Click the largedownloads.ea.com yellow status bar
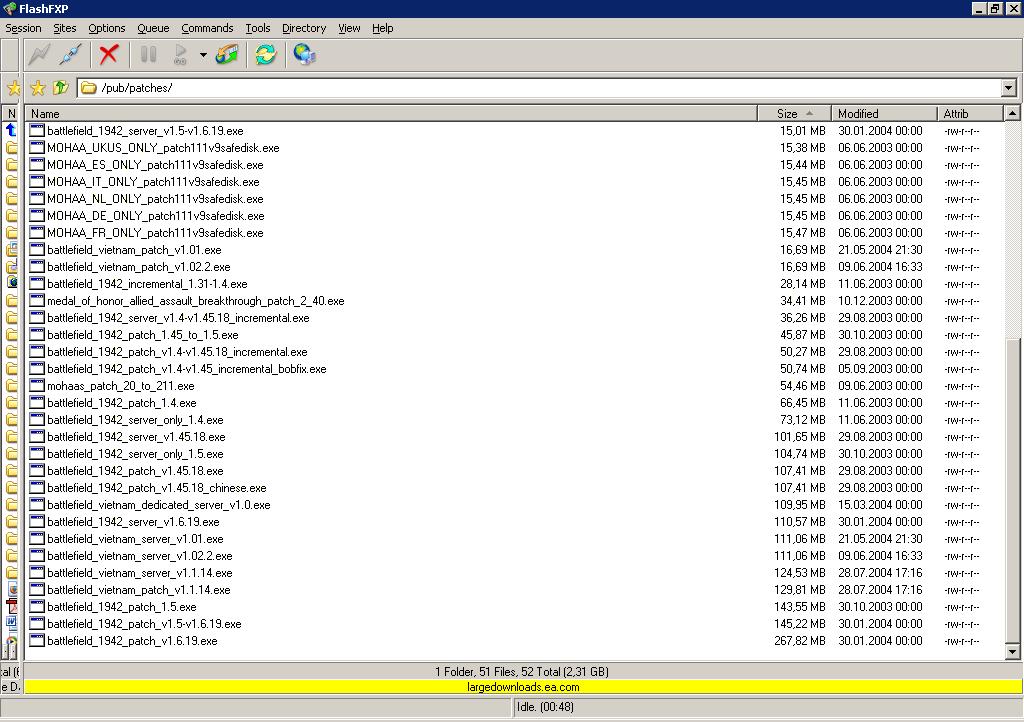Screen dimensions: 1024x722 (x=523, y=687)
